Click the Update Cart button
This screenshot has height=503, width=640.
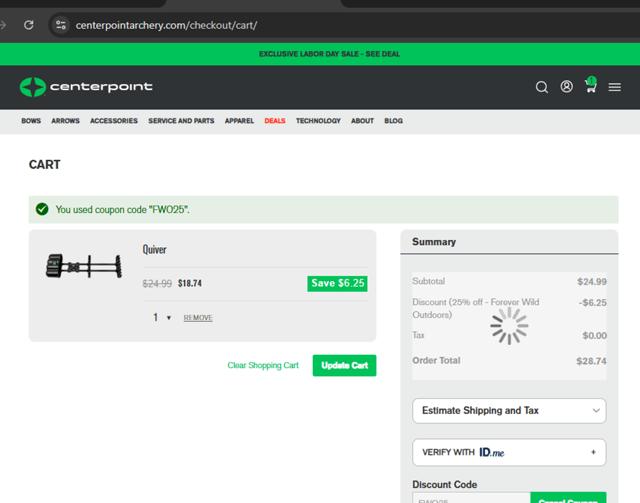coord(344,365)
